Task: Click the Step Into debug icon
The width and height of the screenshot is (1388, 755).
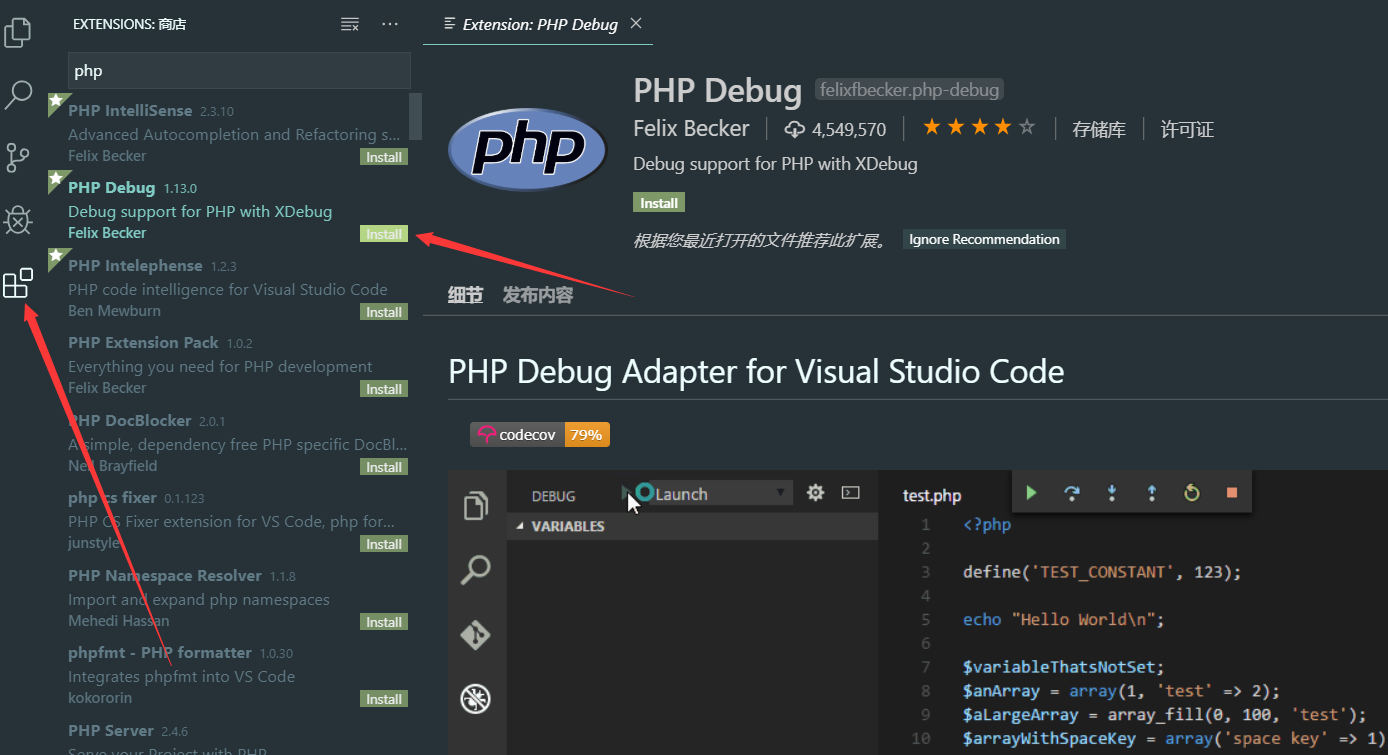Action: 1111,492
